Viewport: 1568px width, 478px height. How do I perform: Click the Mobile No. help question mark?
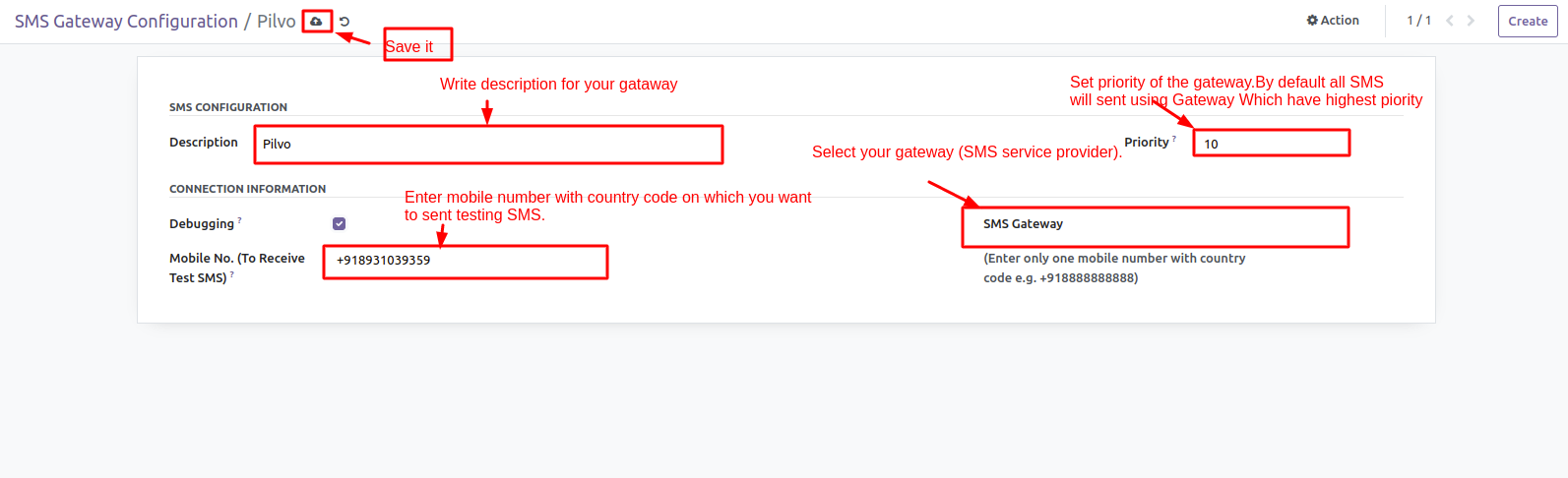pyautogui.click(x=232, y=275)
